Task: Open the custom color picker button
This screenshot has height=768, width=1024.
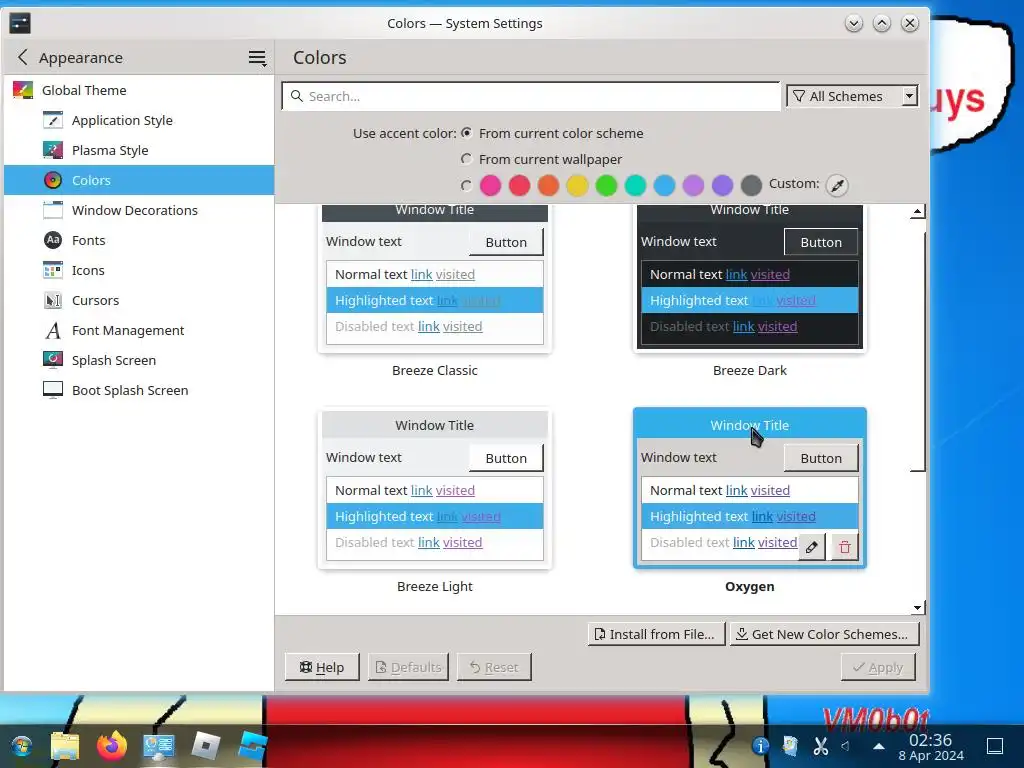Action: pyautogui.click(x=838, y=185)
